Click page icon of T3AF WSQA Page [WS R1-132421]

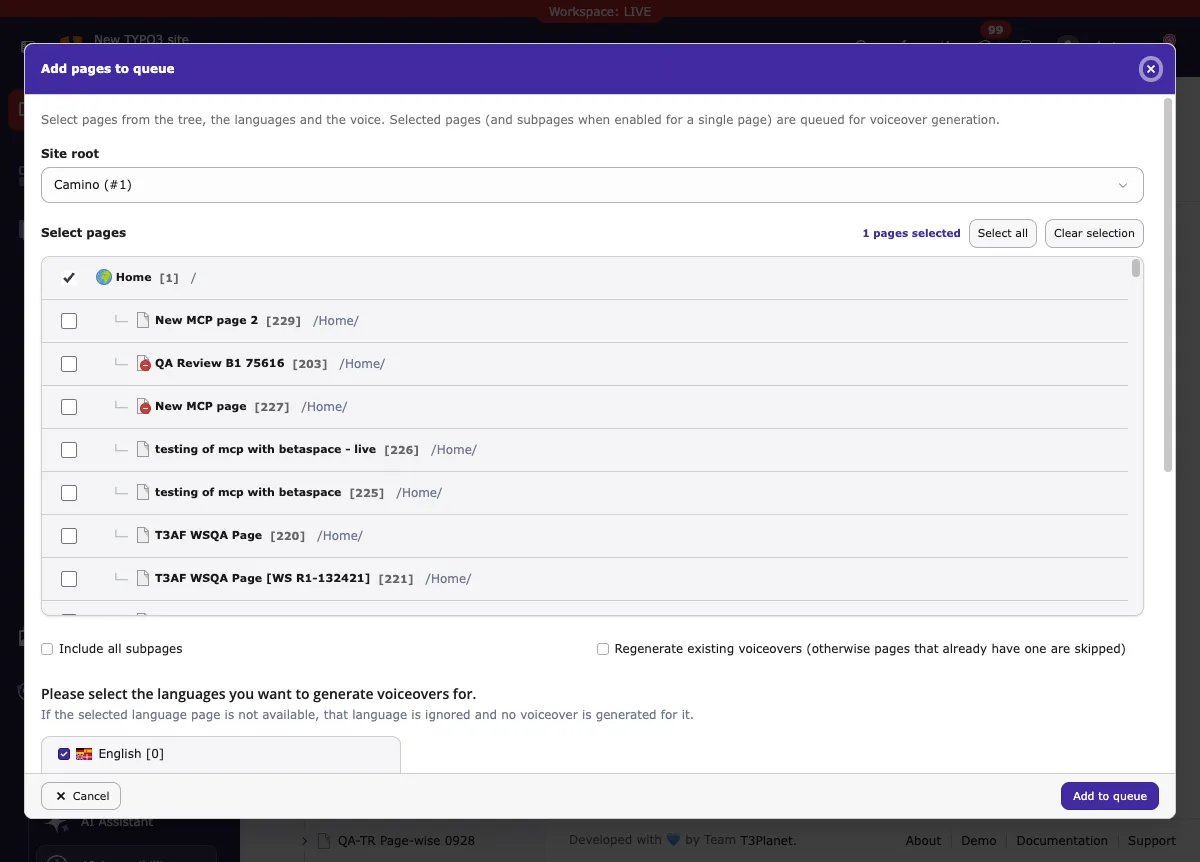click(143, 578)
